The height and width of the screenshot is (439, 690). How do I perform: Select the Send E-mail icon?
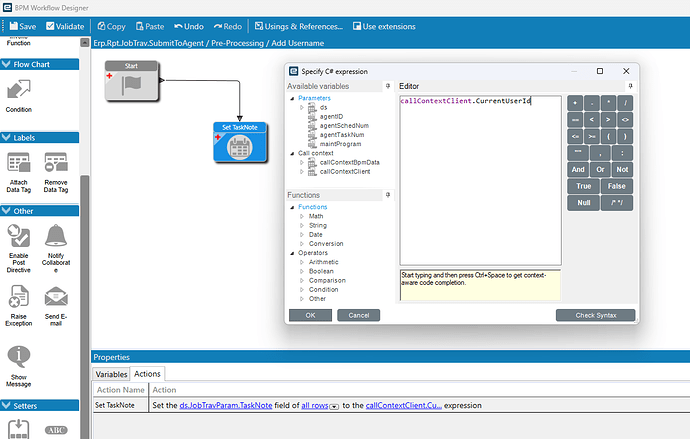coord(56,296)
